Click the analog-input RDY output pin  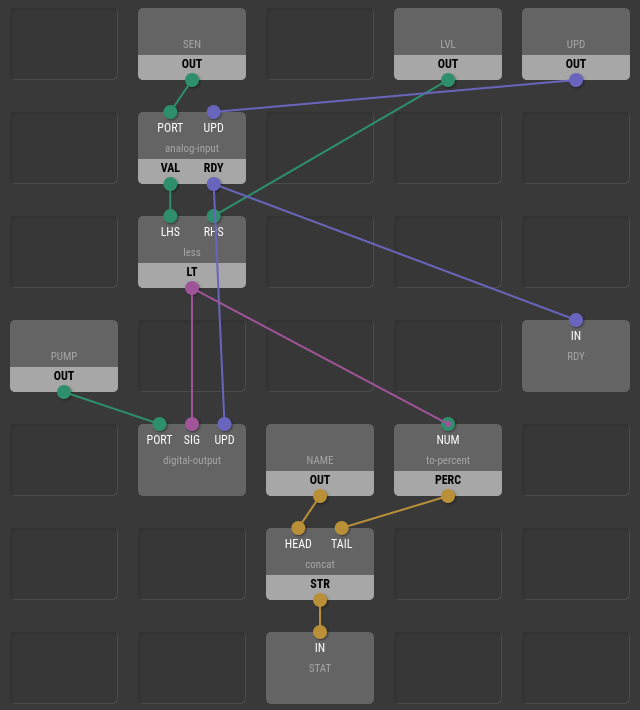tap(213, 184)
